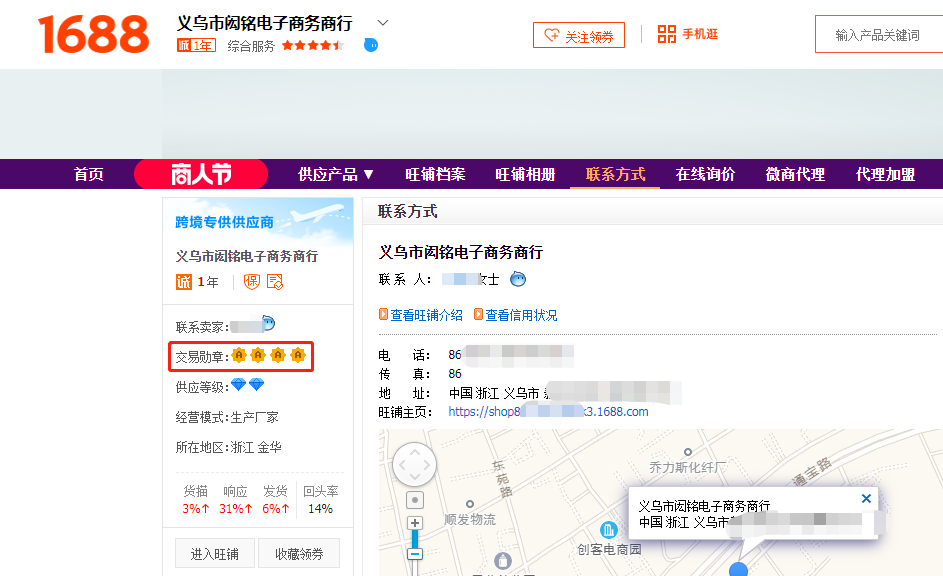
Task: Click the header 诚1年 badge
Action: 196,45
